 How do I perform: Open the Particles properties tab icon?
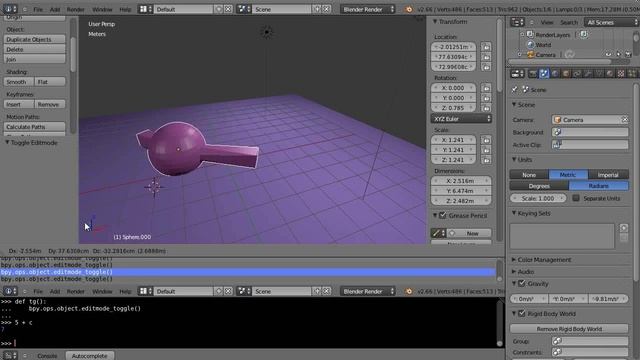(x=632, y=73)
